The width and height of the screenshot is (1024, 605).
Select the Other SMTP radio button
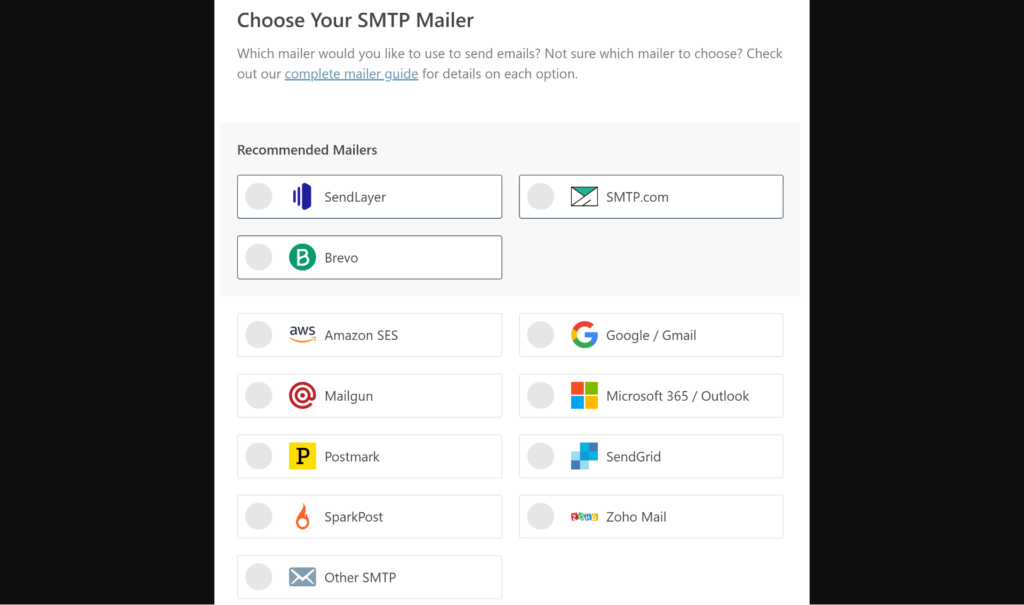click(259, 577)
